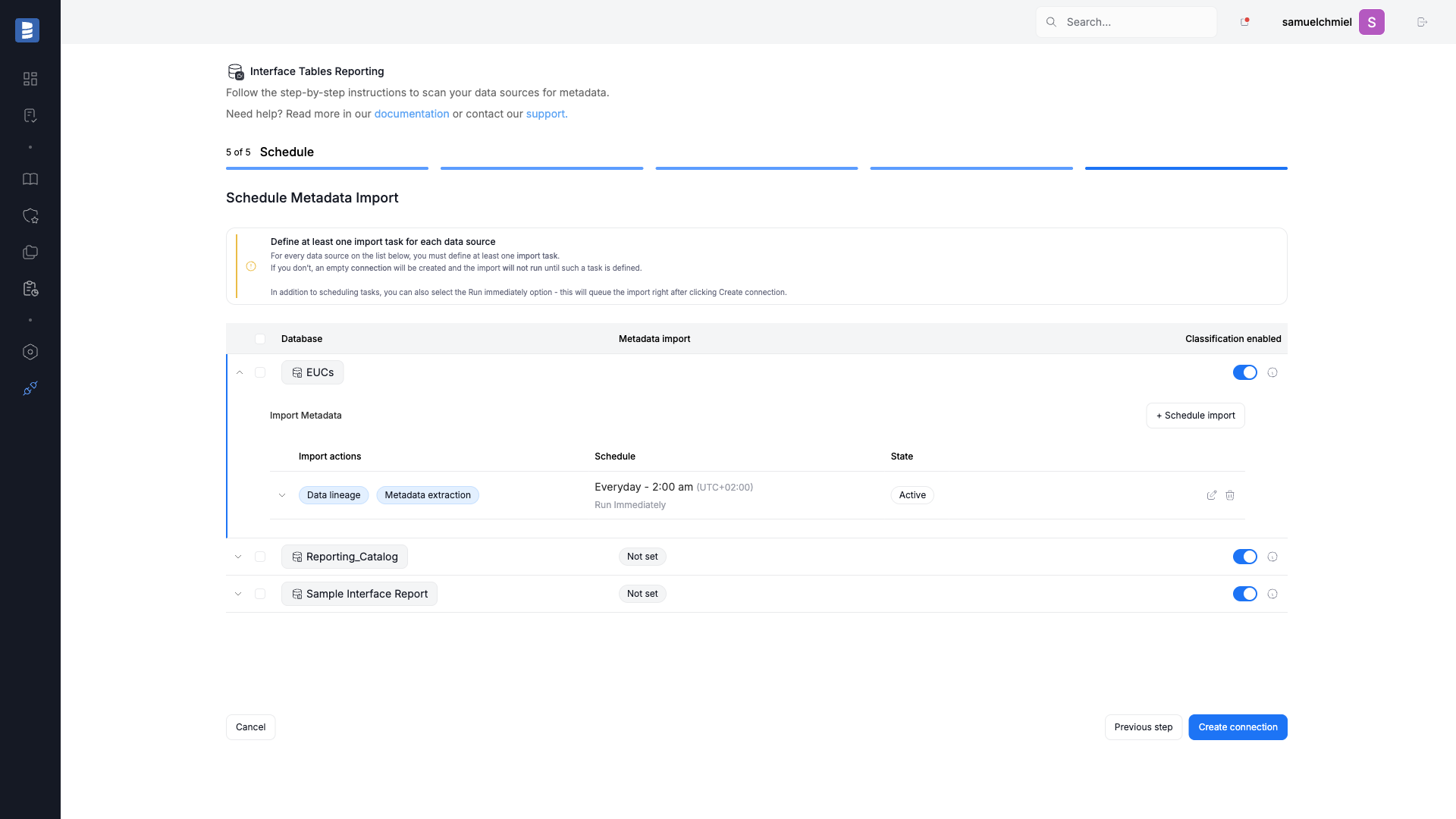
Task: Click the search magnifier icon
Action: [x=1051, y=22]
